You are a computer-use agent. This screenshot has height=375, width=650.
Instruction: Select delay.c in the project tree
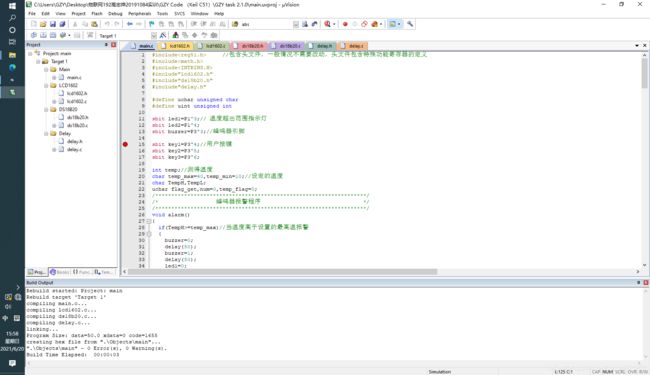coord(74,150)
